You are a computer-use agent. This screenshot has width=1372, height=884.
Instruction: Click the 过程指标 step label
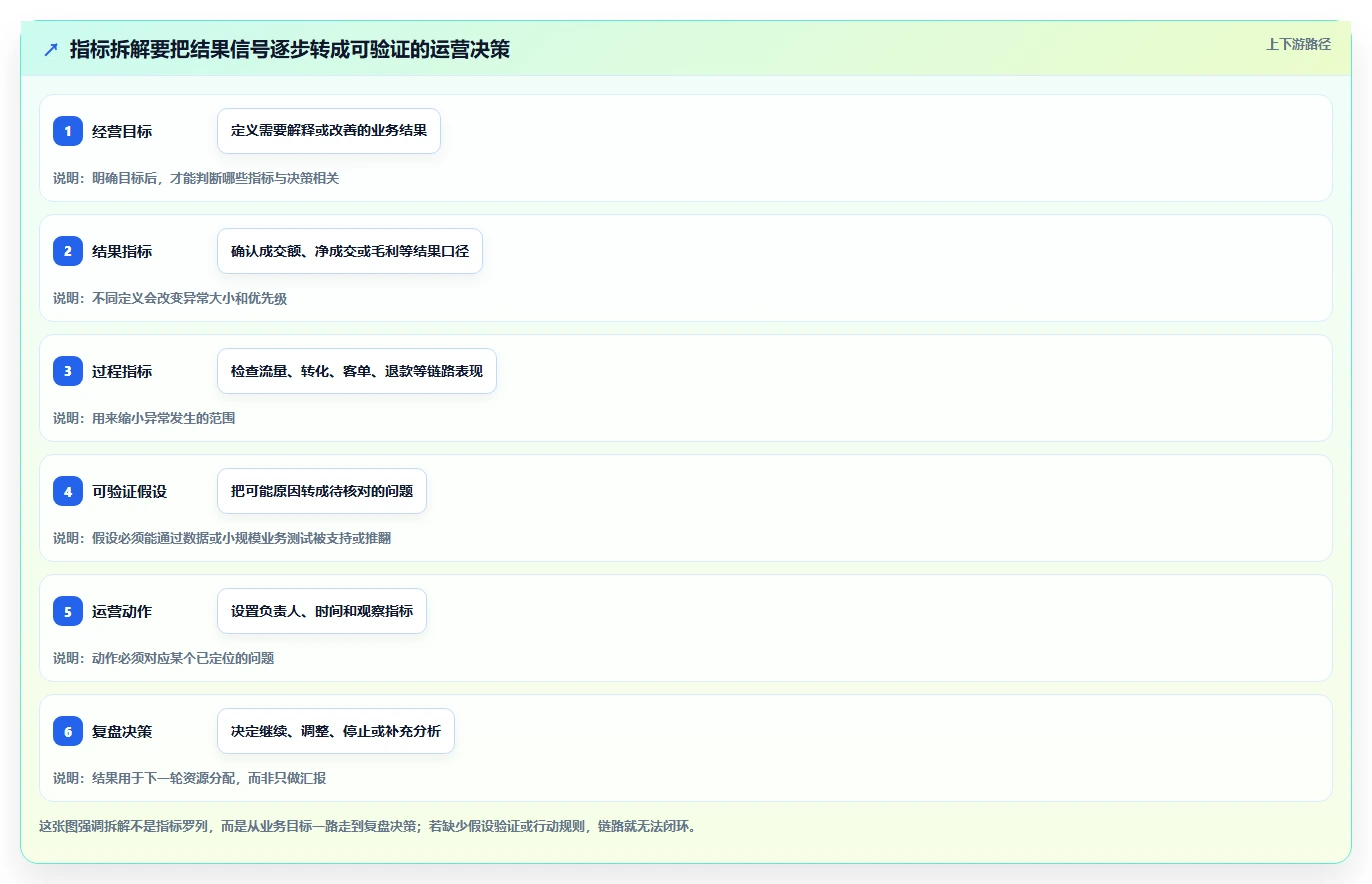pos(122,371)
